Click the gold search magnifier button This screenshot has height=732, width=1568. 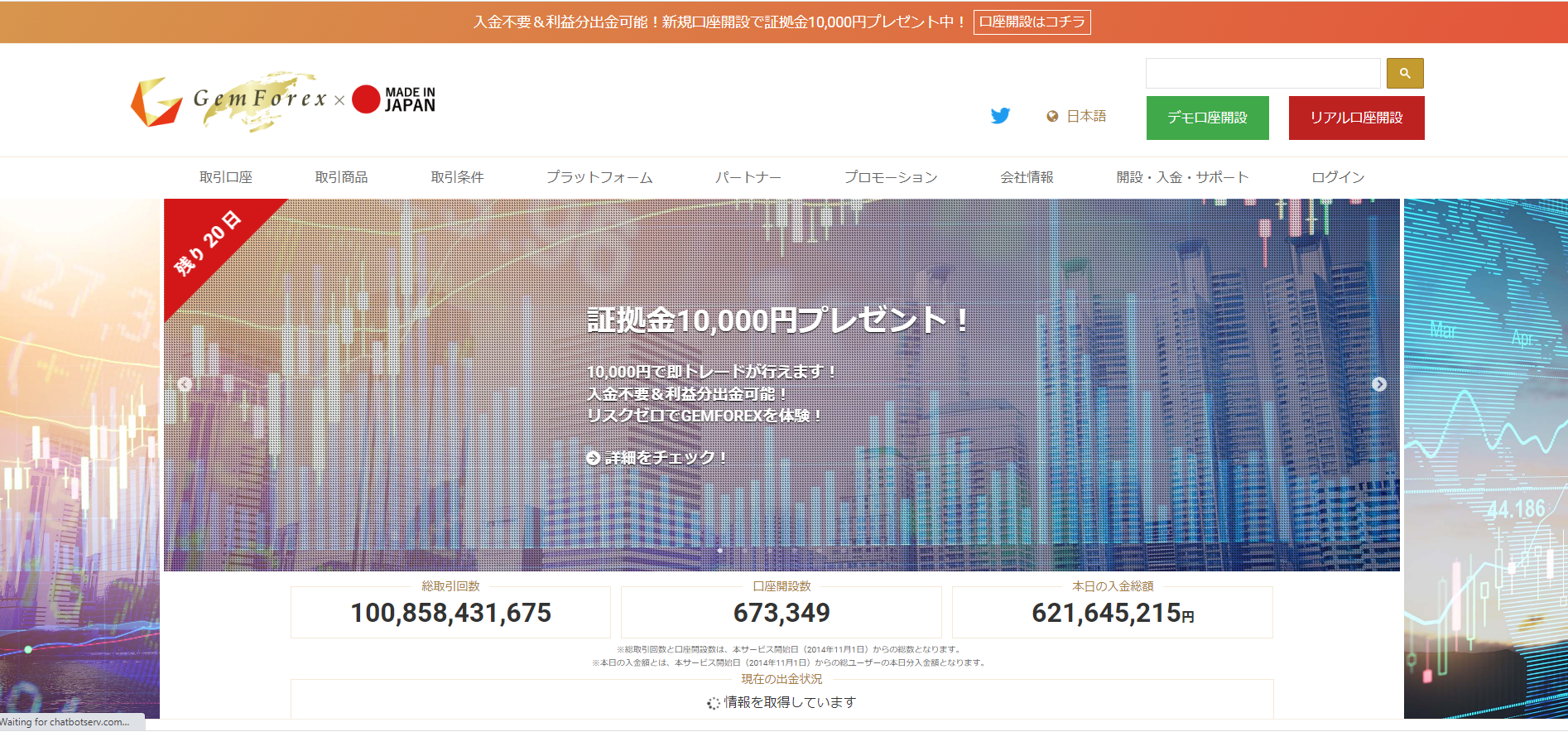click(x=1405, y=74)
